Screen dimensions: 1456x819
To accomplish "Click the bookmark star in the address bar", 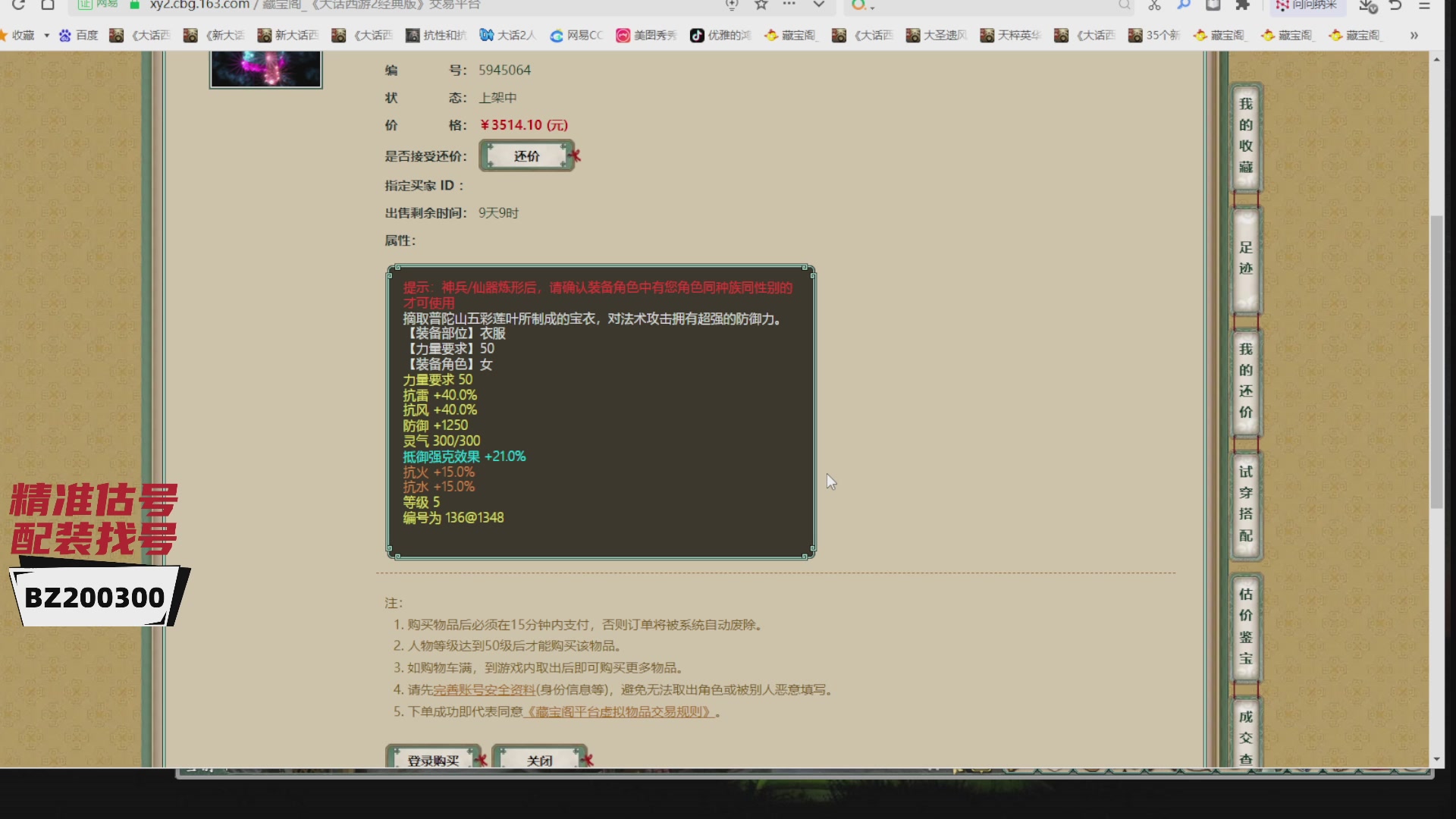I will [761, 5].
